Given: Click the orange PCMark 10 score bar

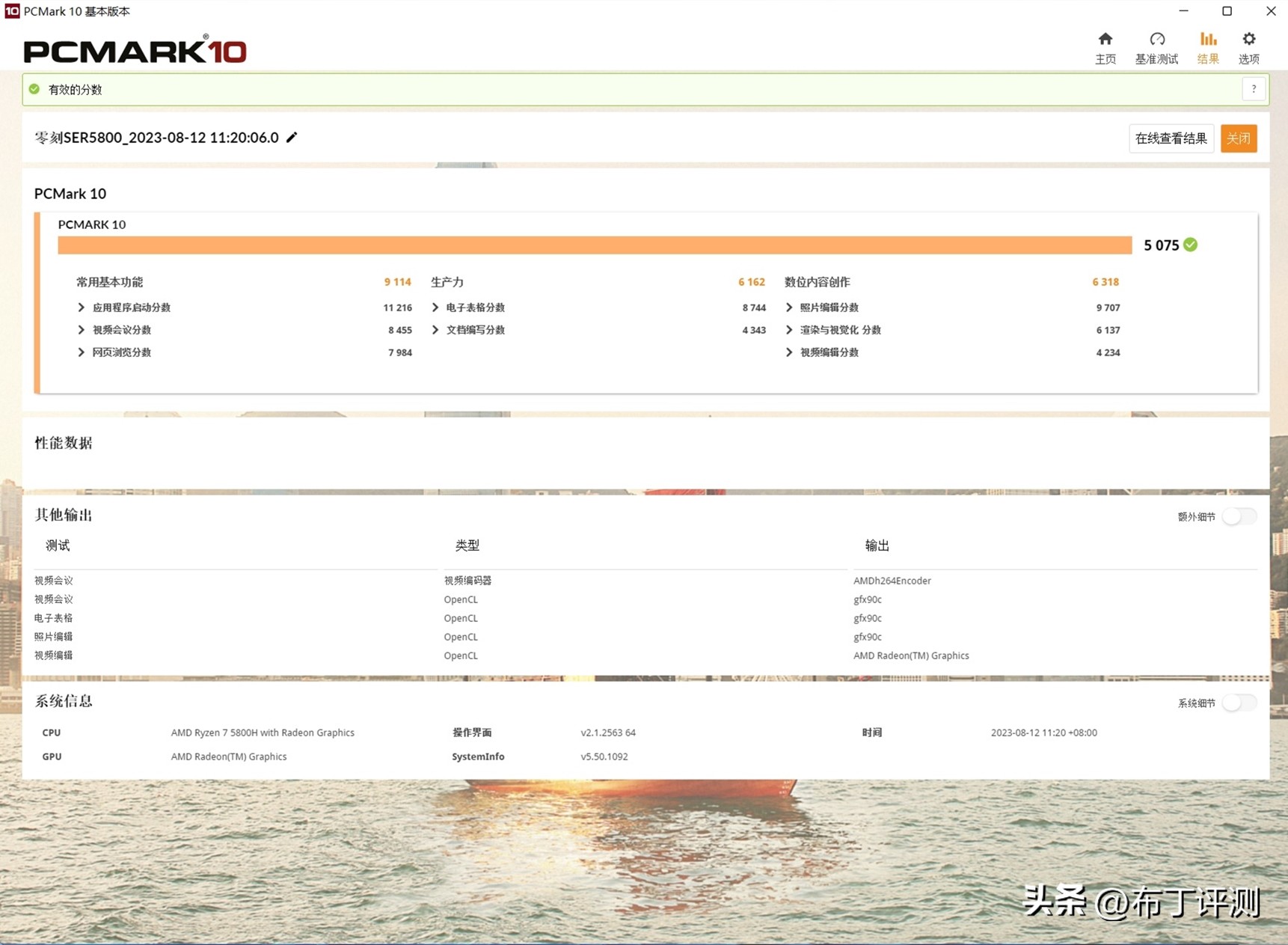Looking at the screenshot, I should tap(595, 245).
